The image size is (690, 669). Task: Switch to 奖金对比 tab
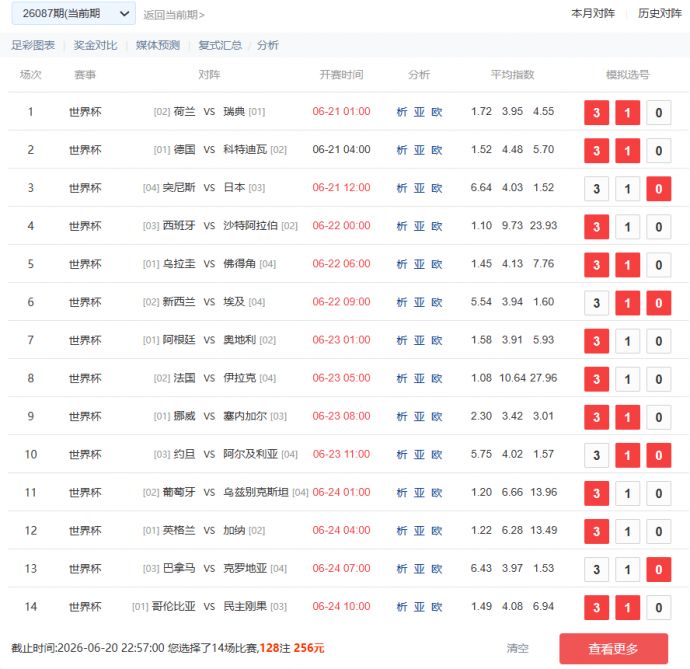tap(95, 45)
